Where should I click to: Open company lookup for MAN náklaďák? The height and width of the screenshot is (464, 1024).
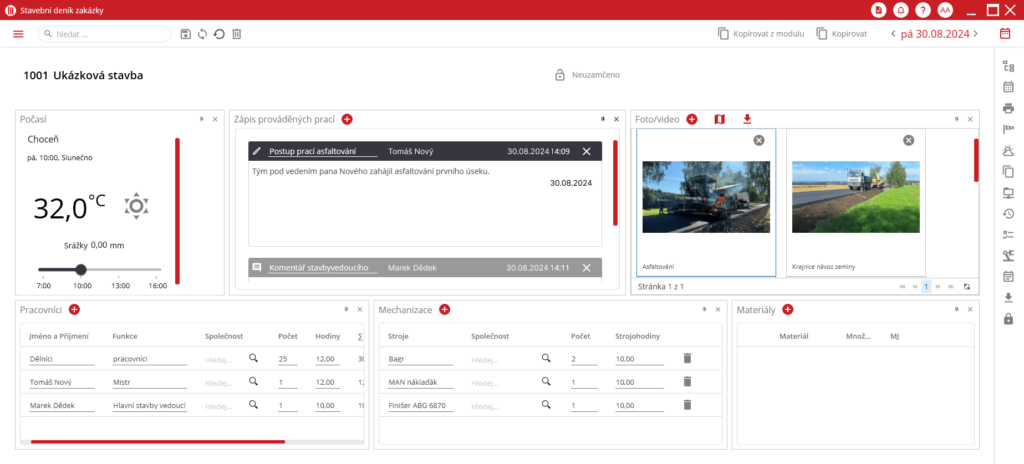pyautogui.click(x=546, y=381)
